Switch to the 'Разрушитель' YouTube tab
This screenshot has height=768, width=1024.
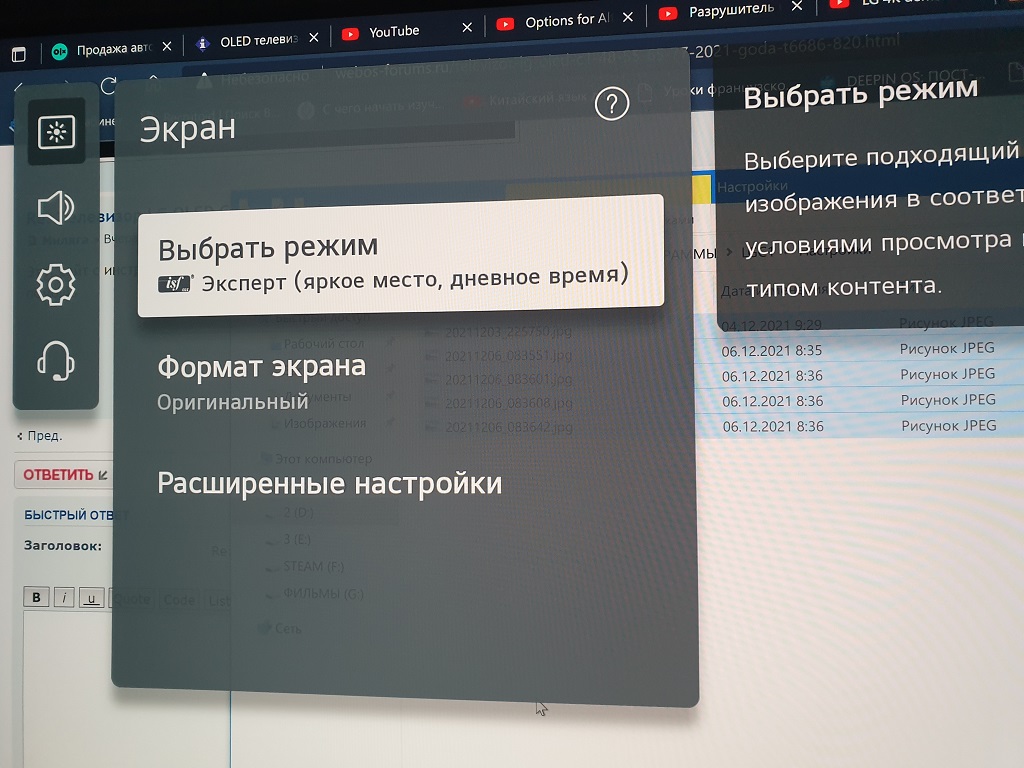tap(730, 11)
